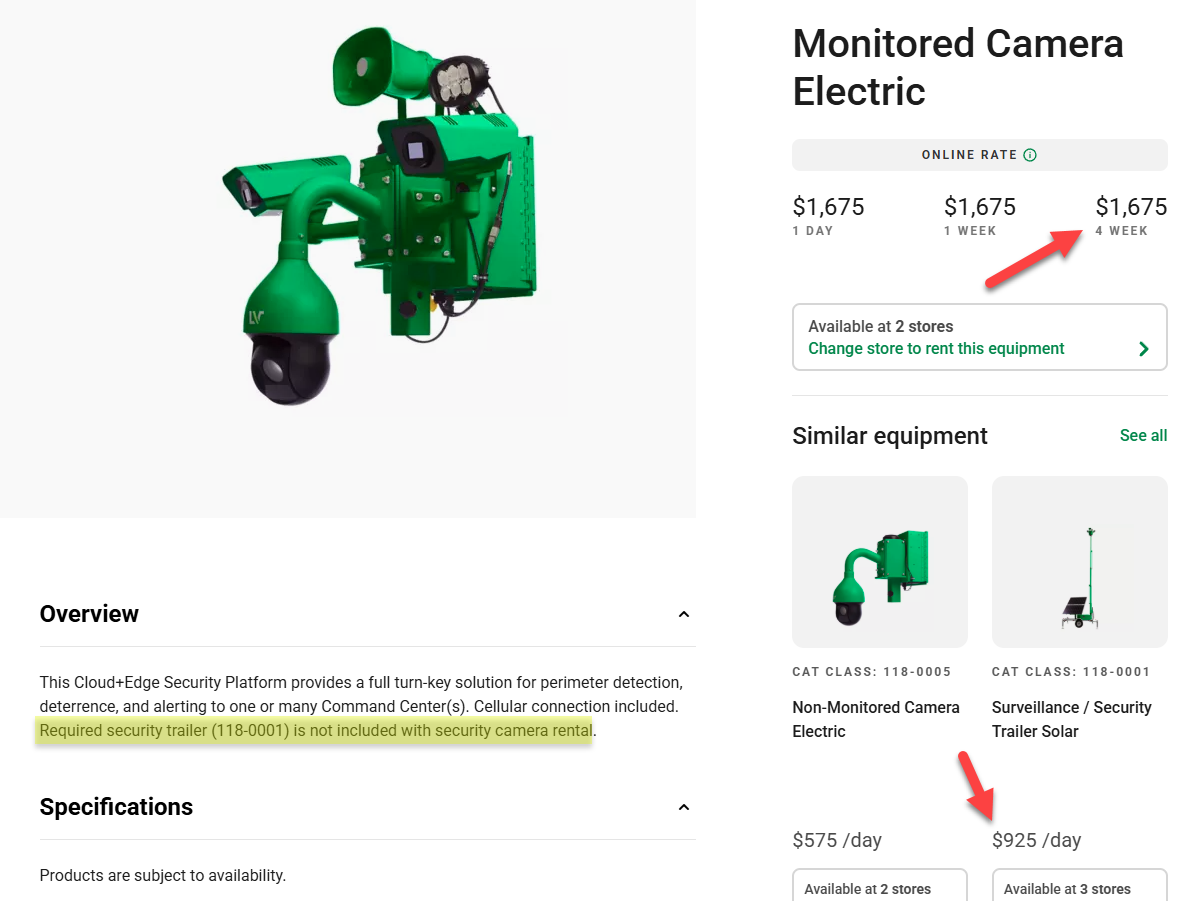The height and width of the screenshot is (901, 1183).
Task: Click the 1 day rate price
Action: pos(828,206)
